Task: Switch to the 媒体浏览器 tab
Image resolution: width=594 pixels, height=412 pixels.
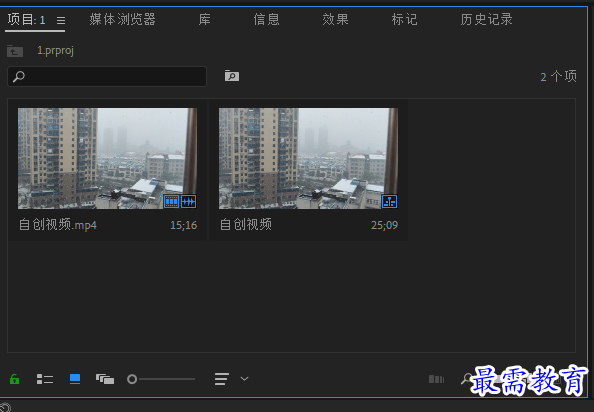Action: click(122, 19)
